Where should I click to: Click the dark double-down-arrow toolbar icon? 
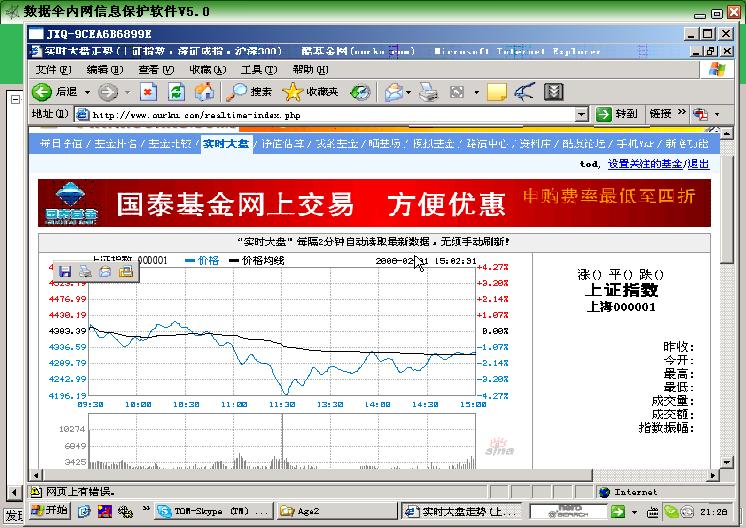click(553, 92)
